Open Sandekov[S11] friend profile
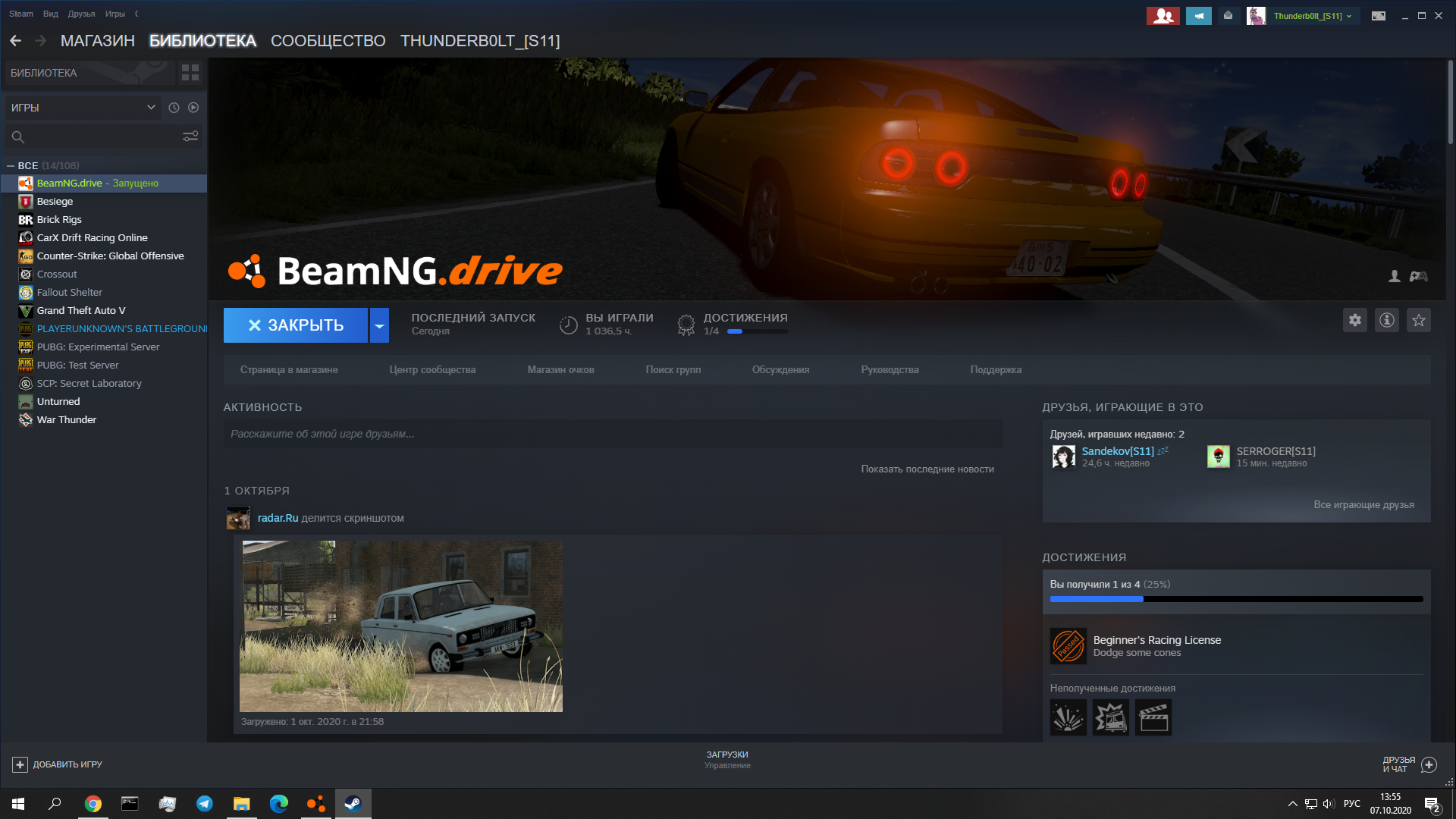Image resolution: width=1456 pixels, height=819 pixels. tap(1118, 451)
